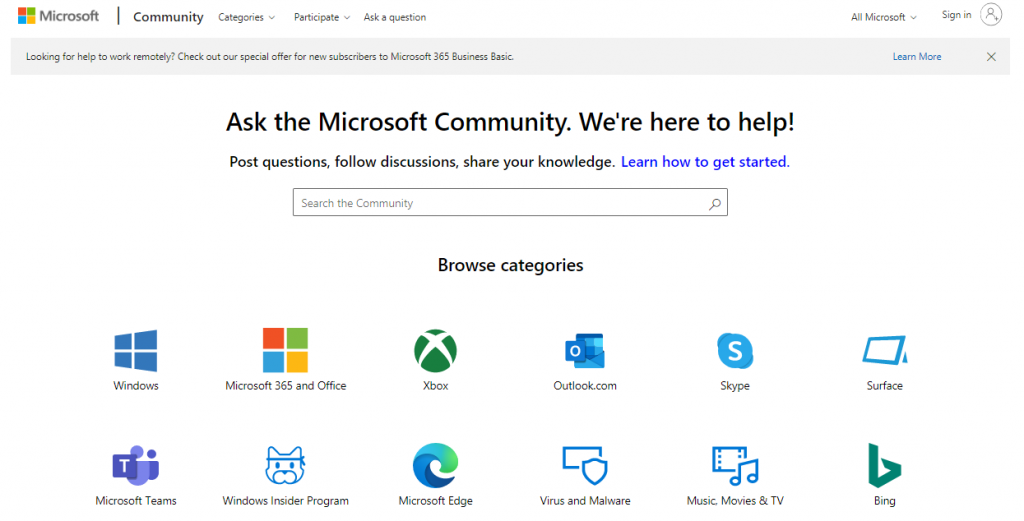Focus the Search the Community field
The height and width of the screenshot is (521, 1024).
(x=510, y=202)
